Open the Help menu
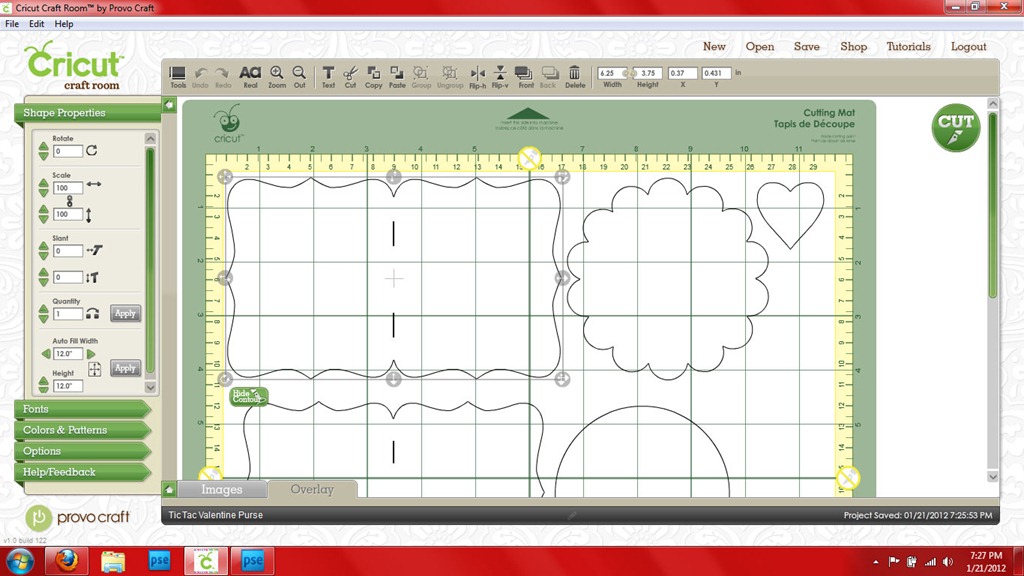Image resolution: width=1024 pixels, height=576 pixels. pyautogui.click(x=64, y=24)
